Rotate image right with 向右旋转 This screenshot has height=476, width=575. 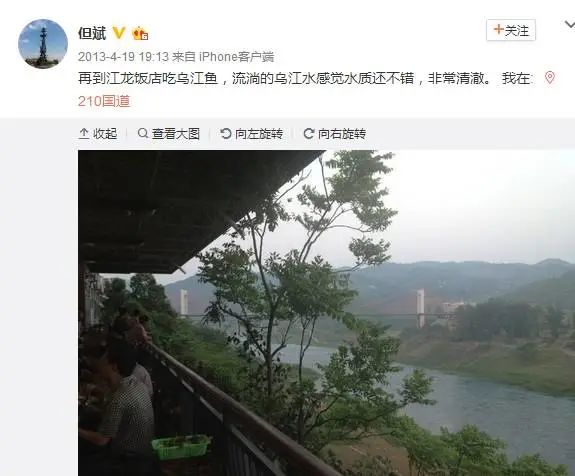[334, 134]
